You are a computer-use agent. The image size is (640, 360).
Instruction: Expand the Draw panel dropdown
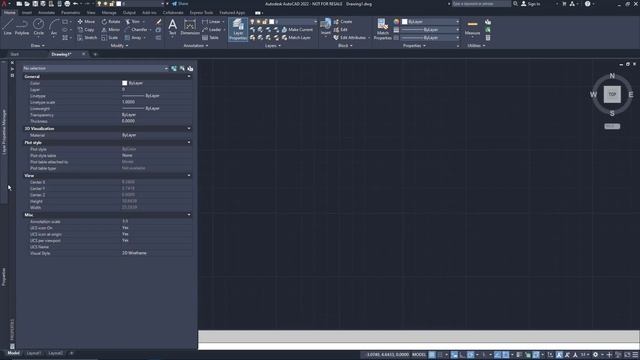[x=38, y=46]
